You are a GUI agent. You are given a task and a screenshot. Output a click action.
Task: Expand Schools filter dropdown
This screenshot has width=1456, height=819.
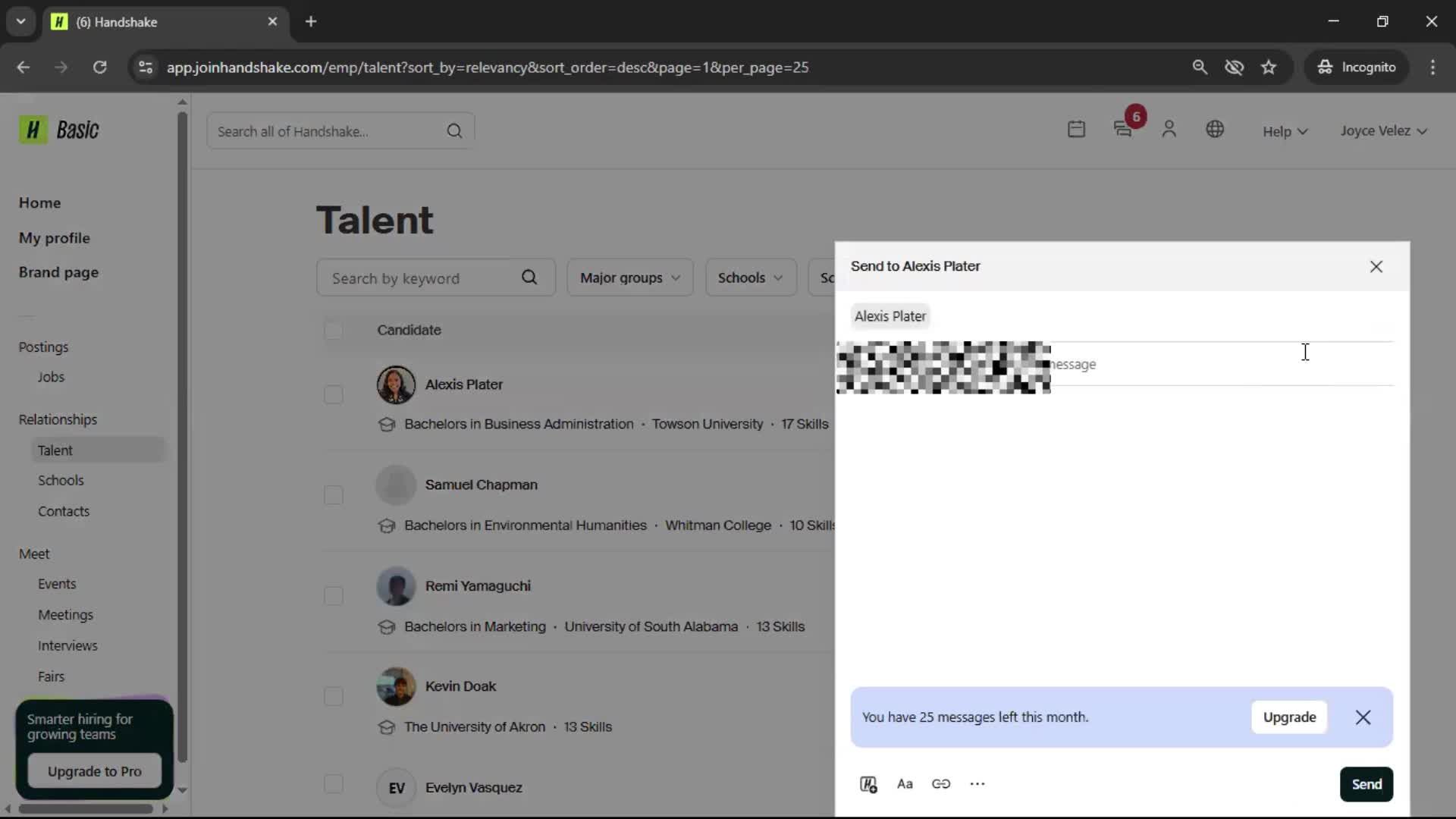pyautogui.click(x=750, y=278)
